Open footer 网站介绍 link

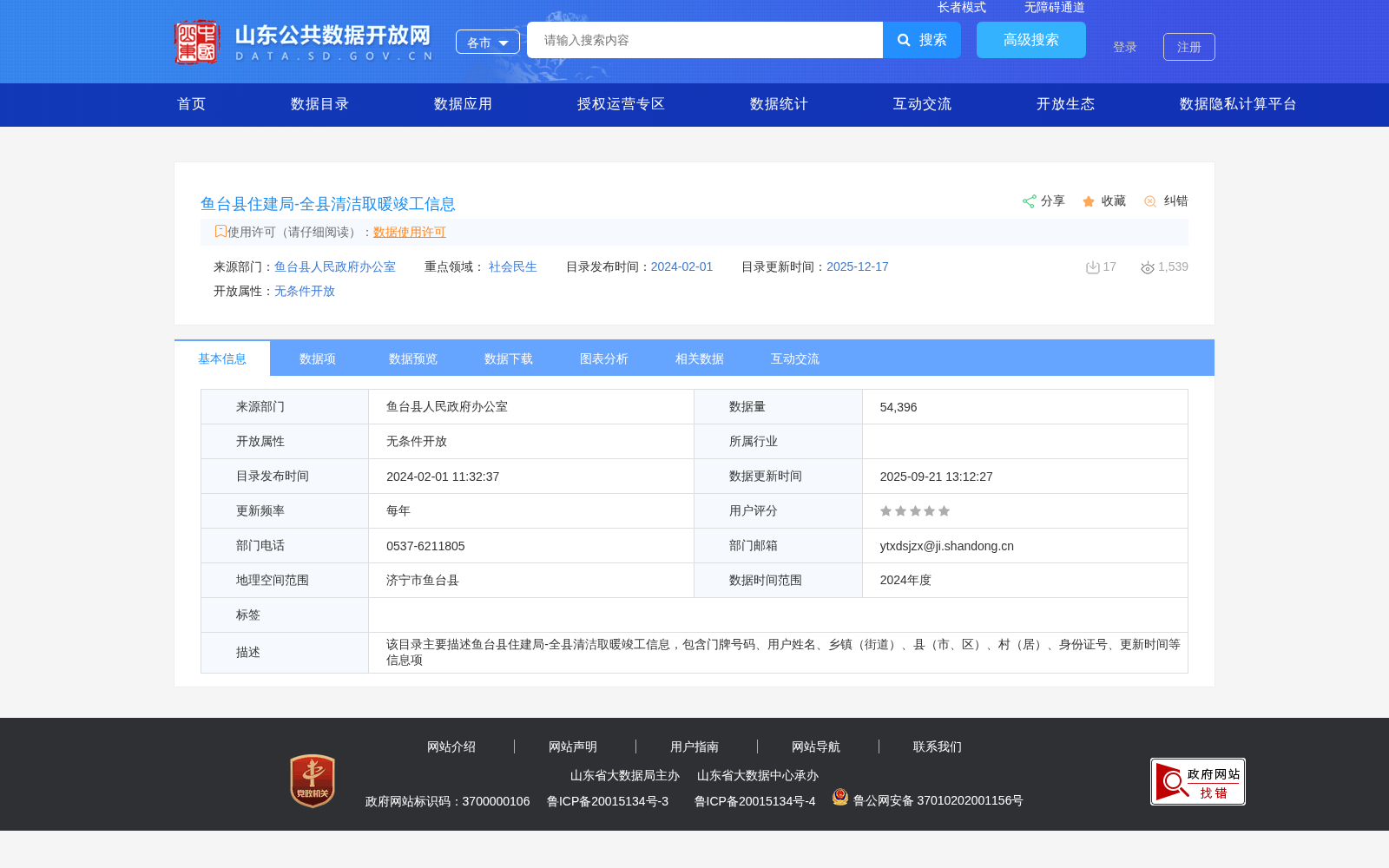pos(451,746)
